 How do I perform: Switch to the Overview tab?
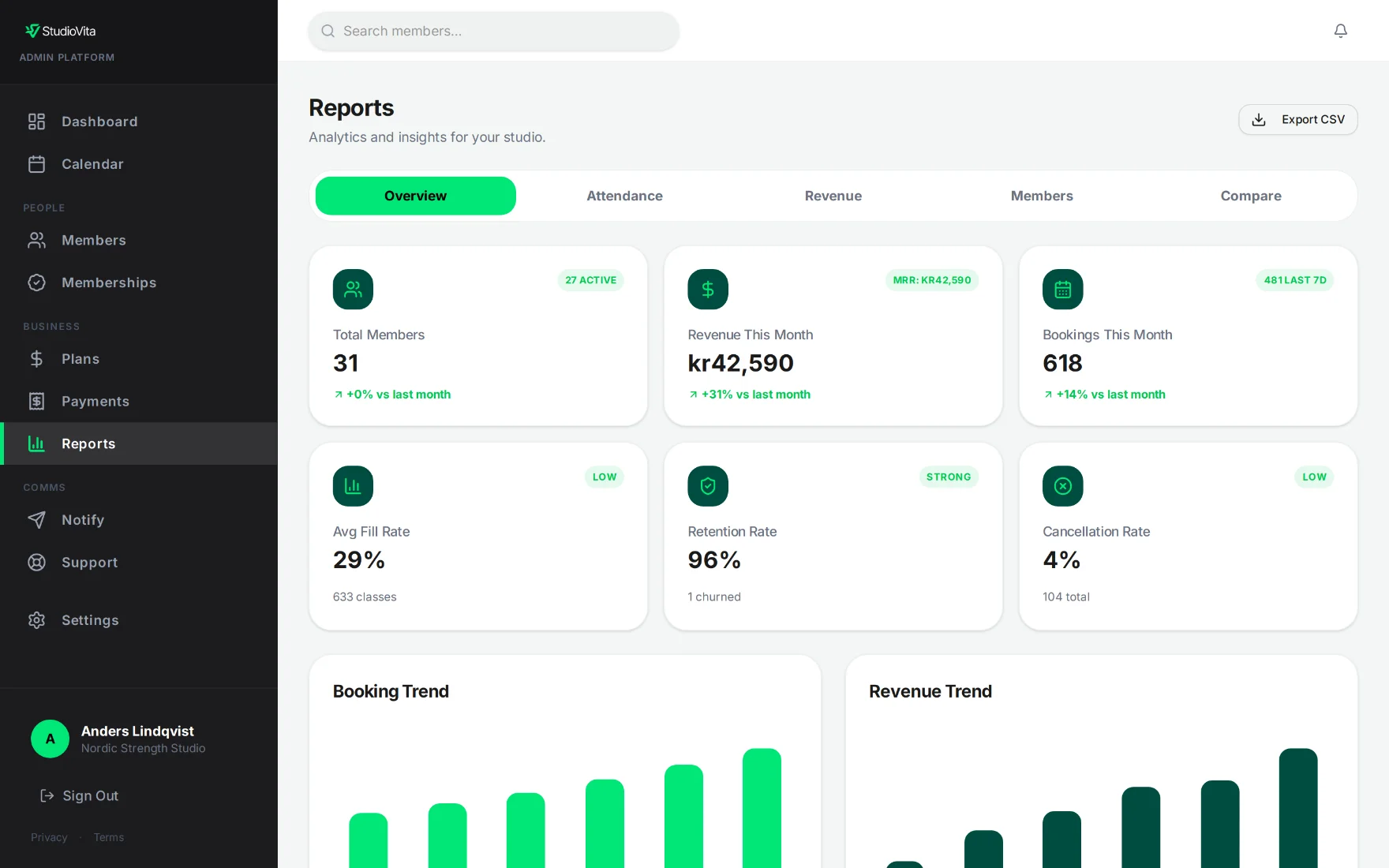tap(416, 196)
